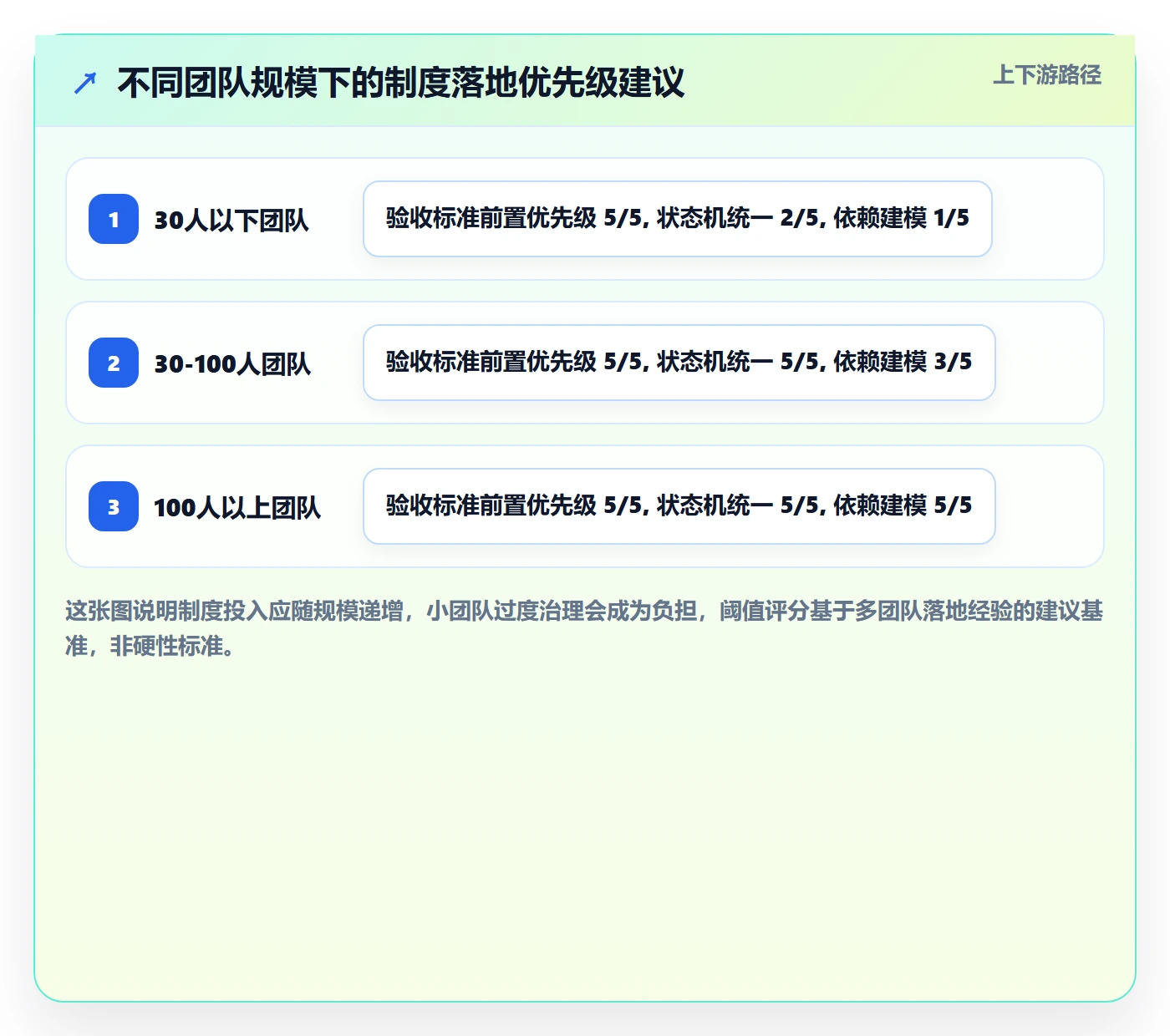Open the box ending with 依赖建模 3/5
The height and width of the screenshot is (1036, 1170).
[679, 363]
